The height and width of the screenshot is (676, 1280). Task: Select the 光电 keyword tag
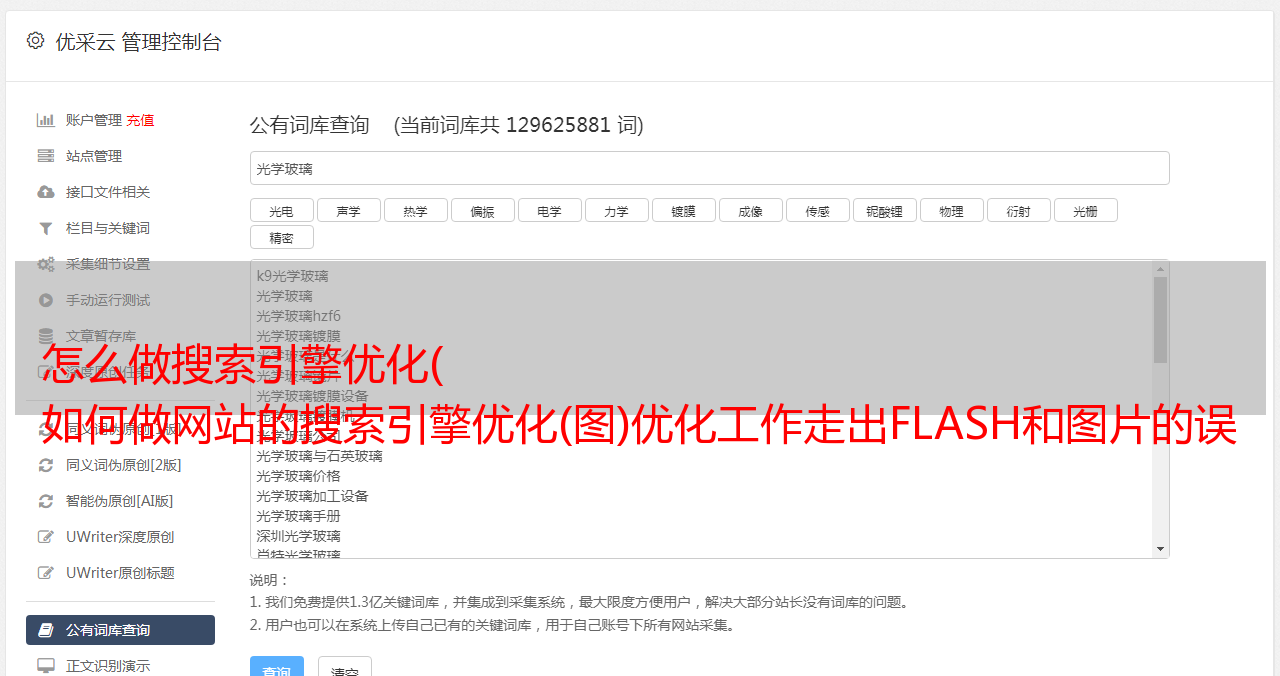(x=281, y=211)
